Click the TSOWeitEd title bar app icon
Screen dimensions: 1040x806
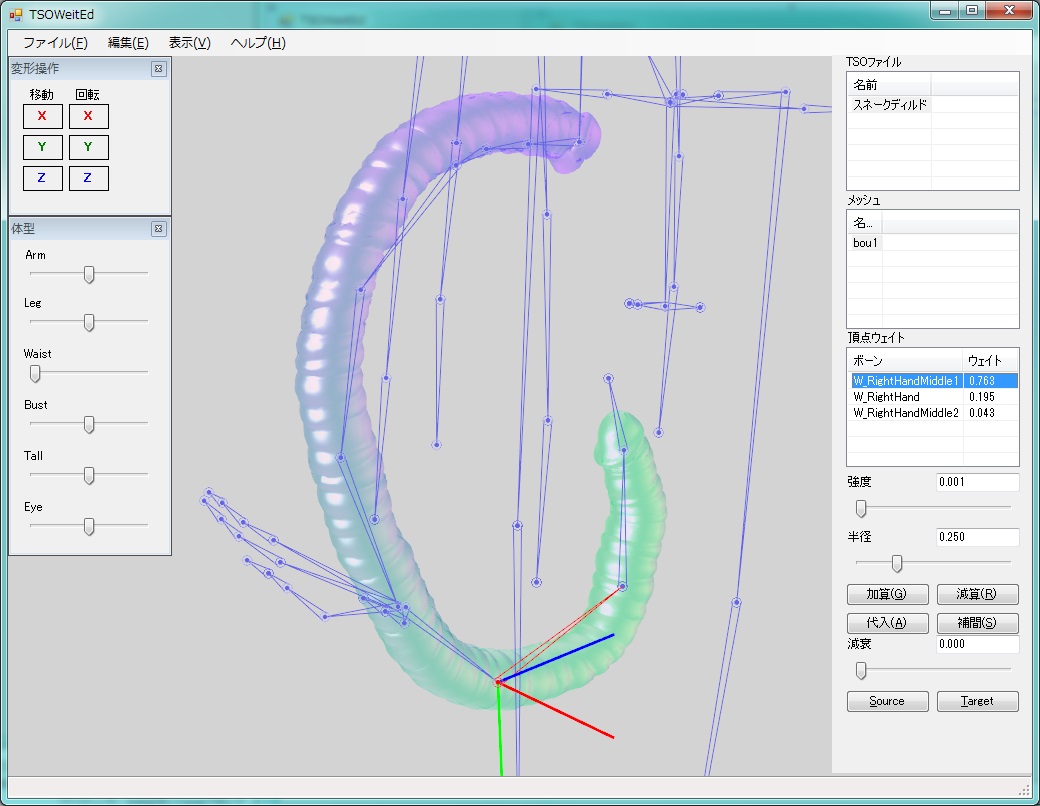[15, 15]
